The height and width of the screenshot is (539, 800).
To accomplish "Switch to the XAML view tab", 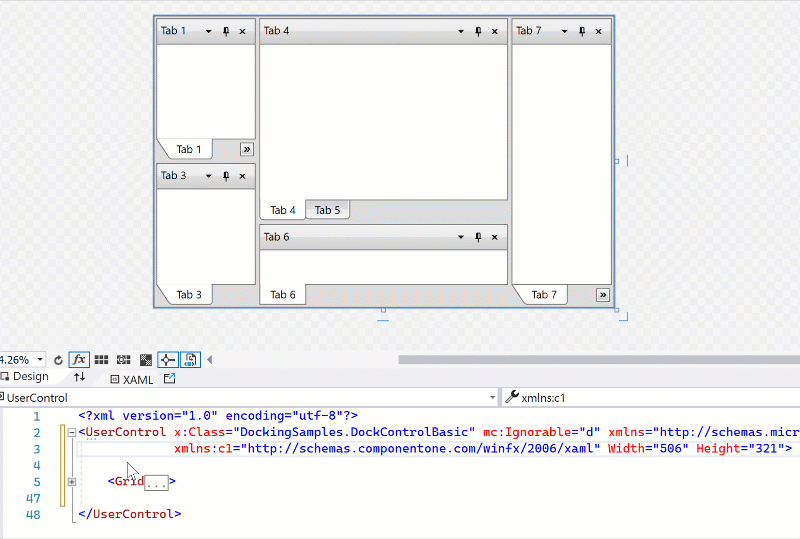I will [131, 379].
